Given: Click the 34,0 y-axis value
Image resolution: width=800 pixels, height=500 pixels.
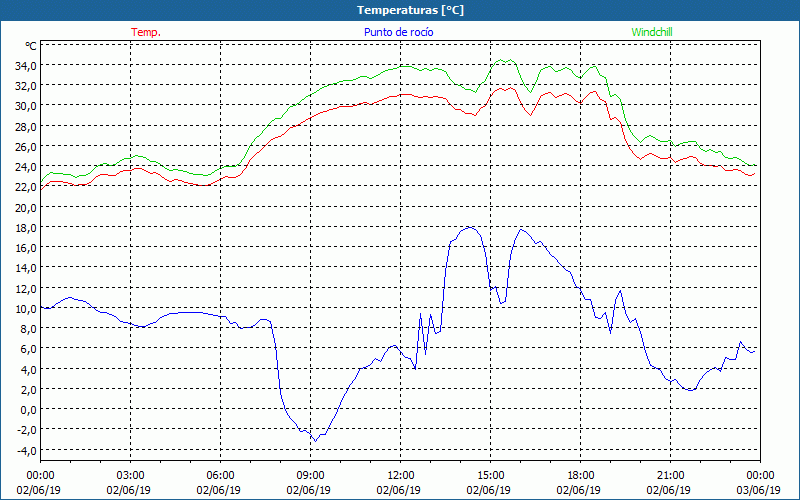Looking at the screenshot, I should (26, 65).
